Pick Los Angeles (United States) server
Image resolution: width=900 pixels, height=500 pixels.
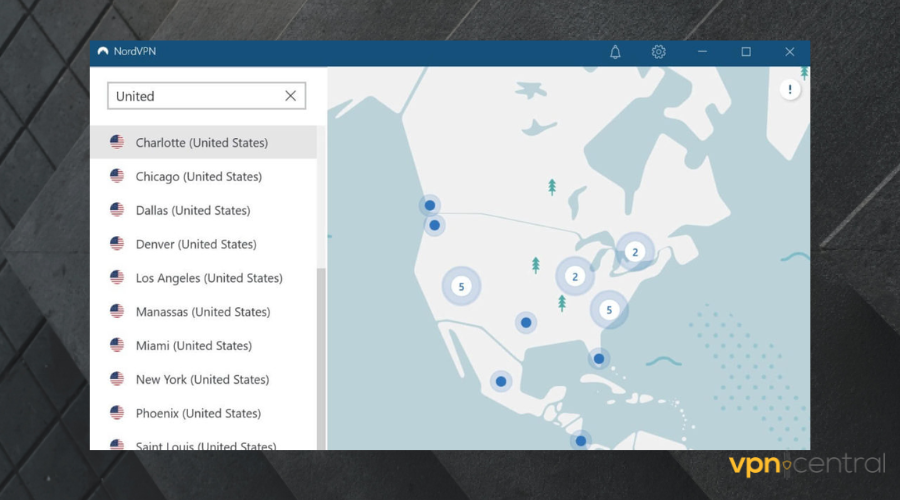click(x=209, y=278)
